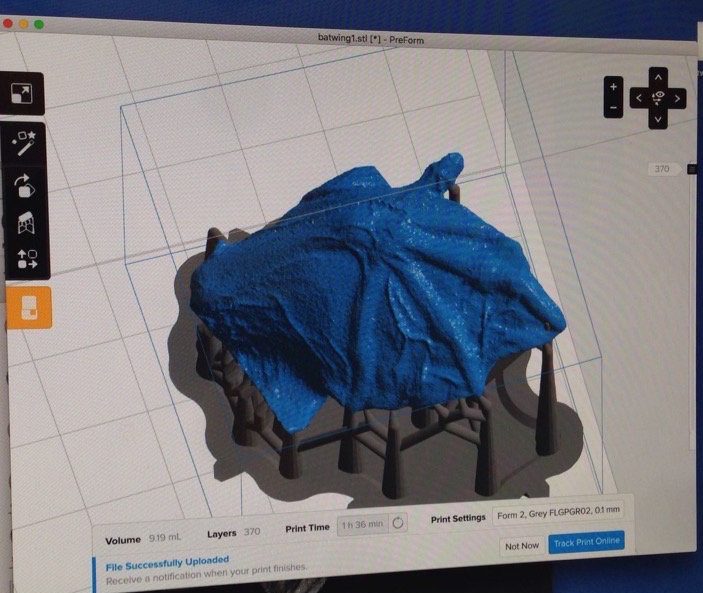Recalculate print time with refresh icon
This screenshot has height=593, width=703.
pyautogui.click(x=397, y=523)
